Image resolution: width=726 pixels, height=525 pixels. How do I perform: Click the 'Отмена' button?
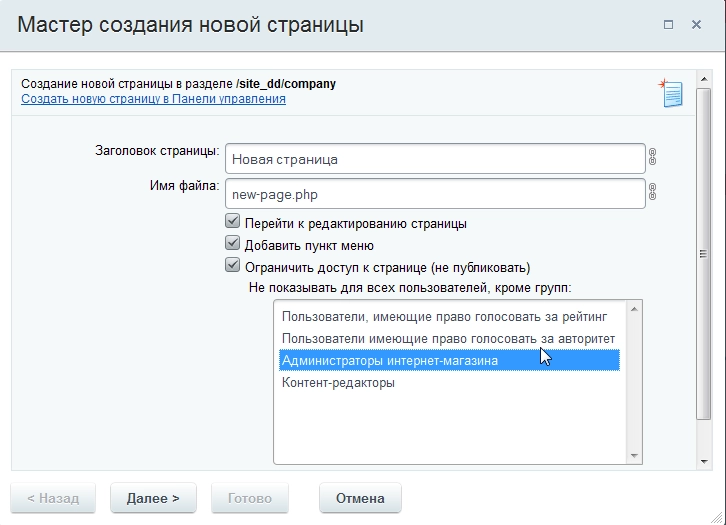pyautogui.click(x=360, y=498)
